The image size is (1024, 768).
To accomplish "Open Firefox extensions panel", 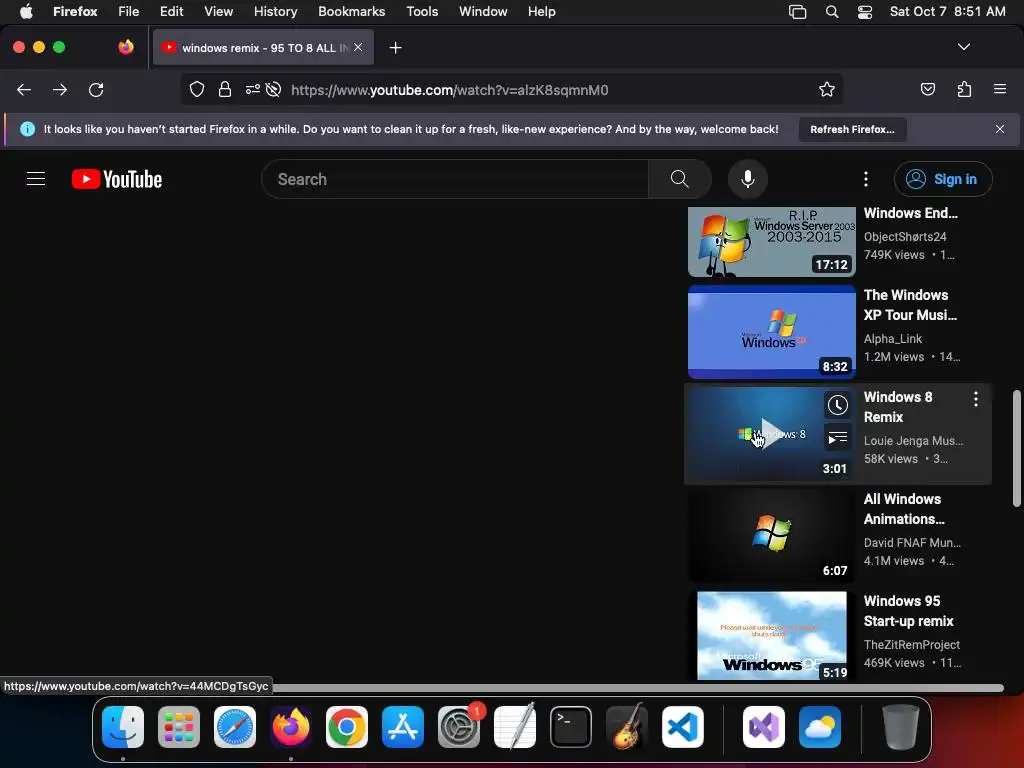I will click(x=964, y=89).
